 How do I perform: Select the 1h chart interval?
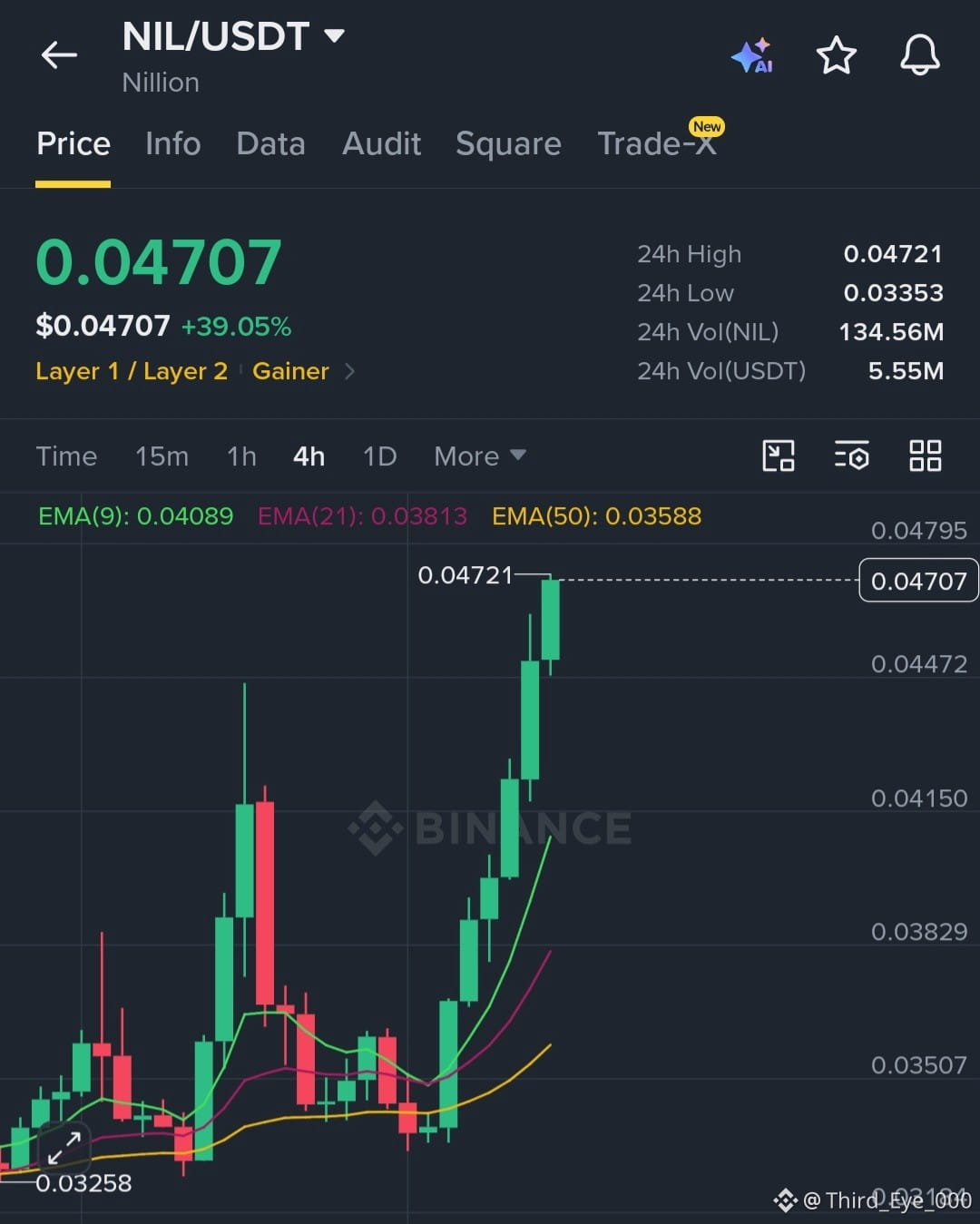point(241,455)
